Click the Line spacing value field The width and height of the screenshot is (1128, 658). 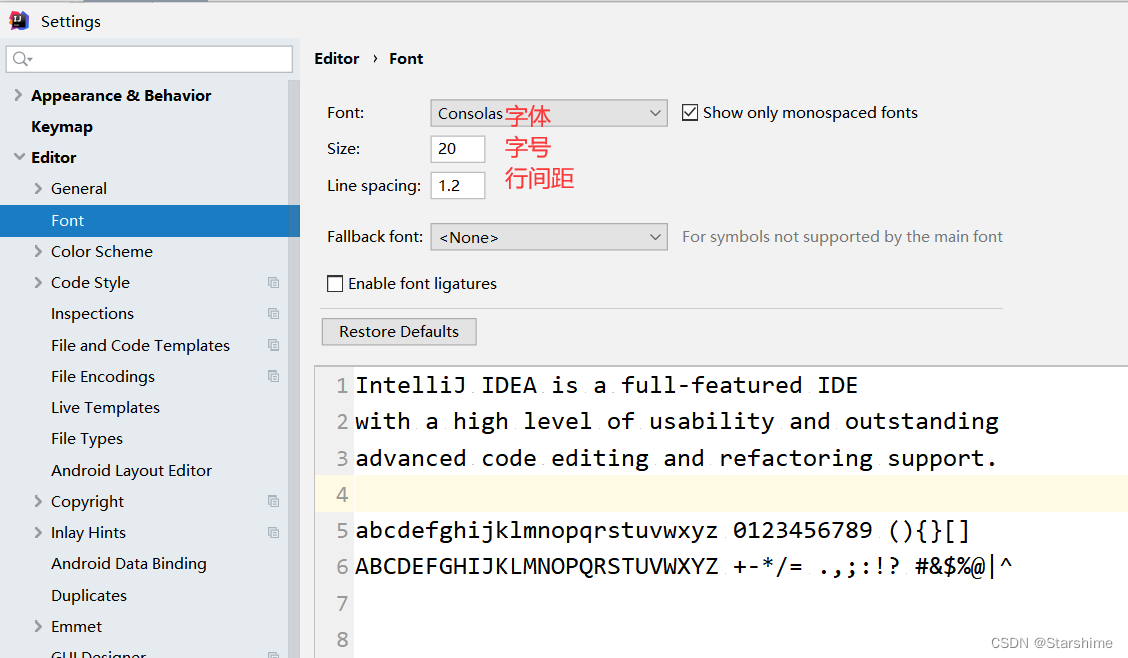coord(457,185)
